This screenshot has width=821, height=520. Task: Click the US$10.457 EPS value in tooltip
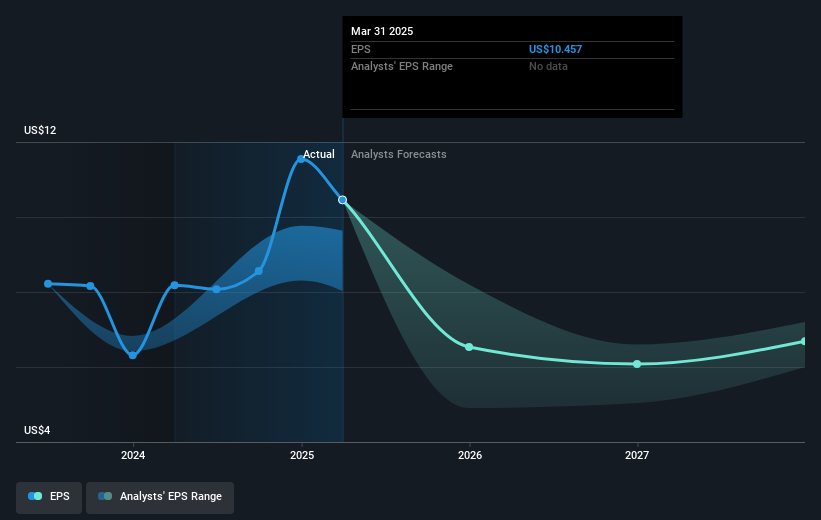pos(555,49)
